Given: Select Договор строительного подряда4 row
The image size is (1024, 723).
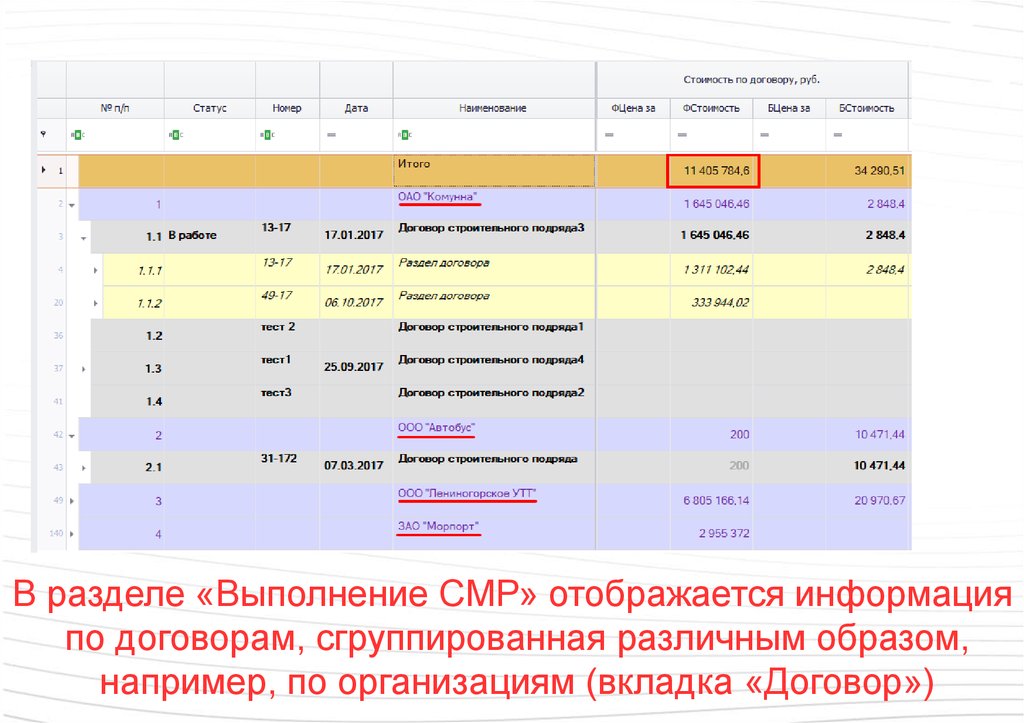Looking at the screenshot, I should click(490, 360).
